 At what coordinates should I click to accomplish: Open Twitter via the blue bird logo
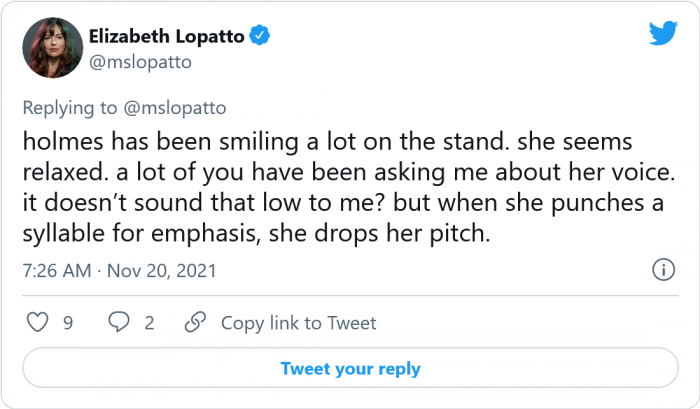click(x=662, y=33)
